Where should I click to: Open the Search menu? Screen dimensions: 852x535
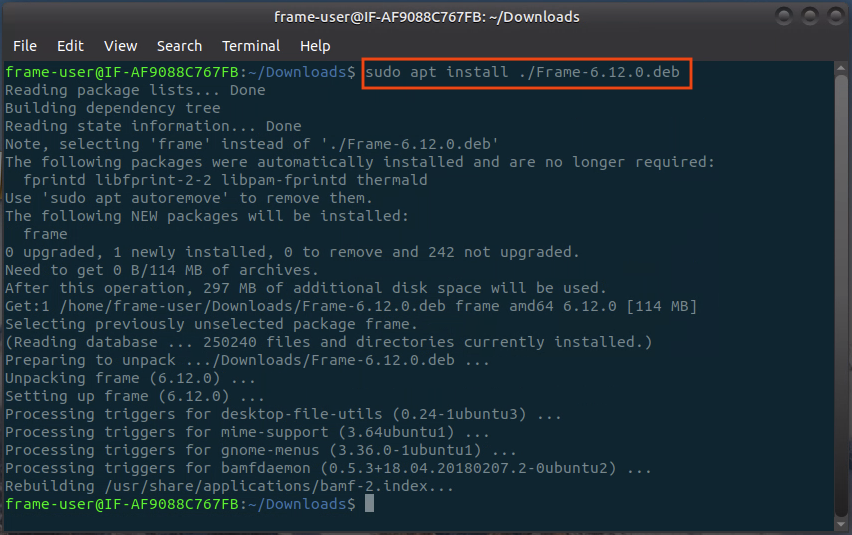pyautogui.click(x=179, y=46)
